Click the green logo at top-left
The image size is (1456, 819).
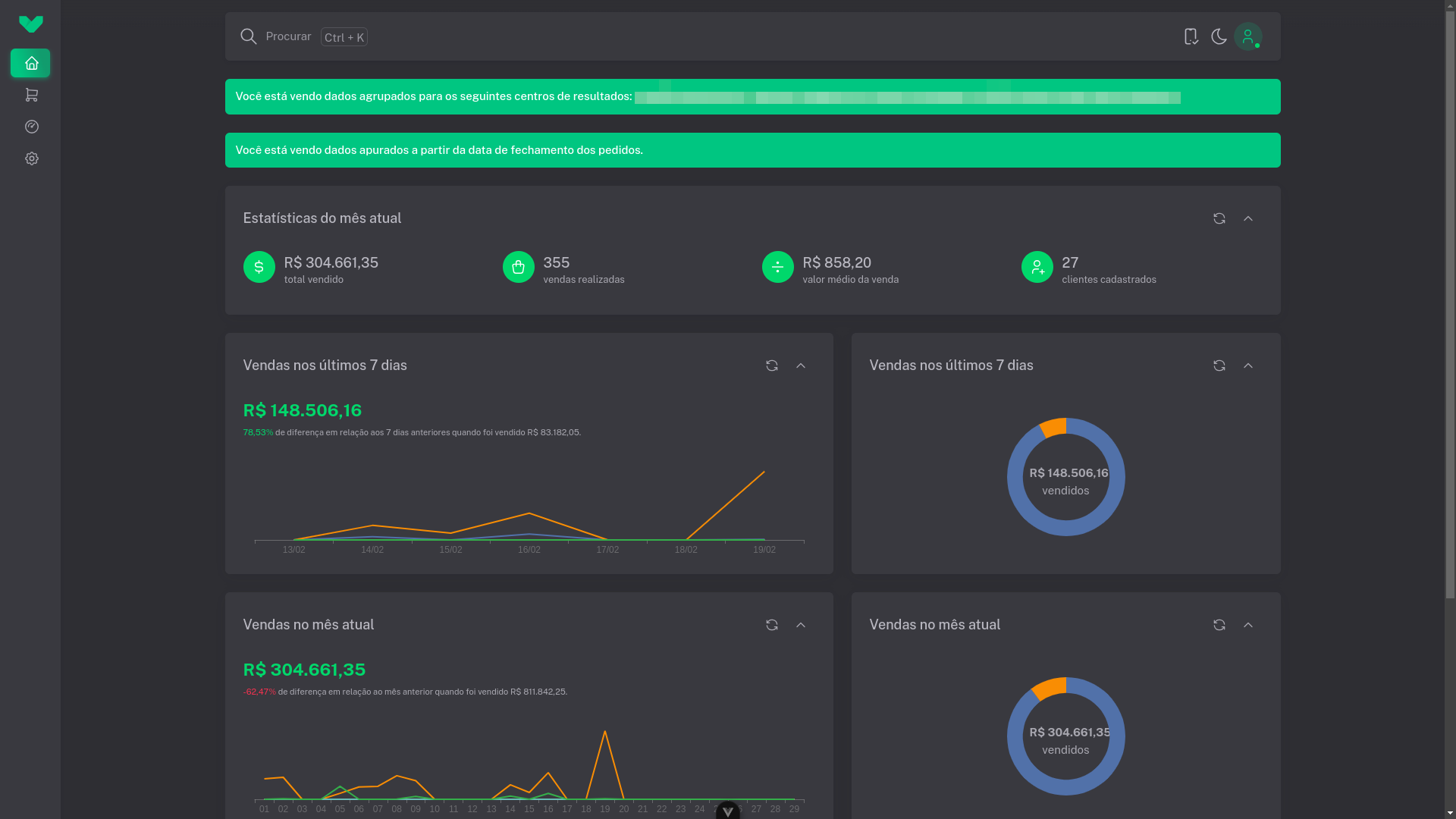pyautogui.click(x=31, y=24)
